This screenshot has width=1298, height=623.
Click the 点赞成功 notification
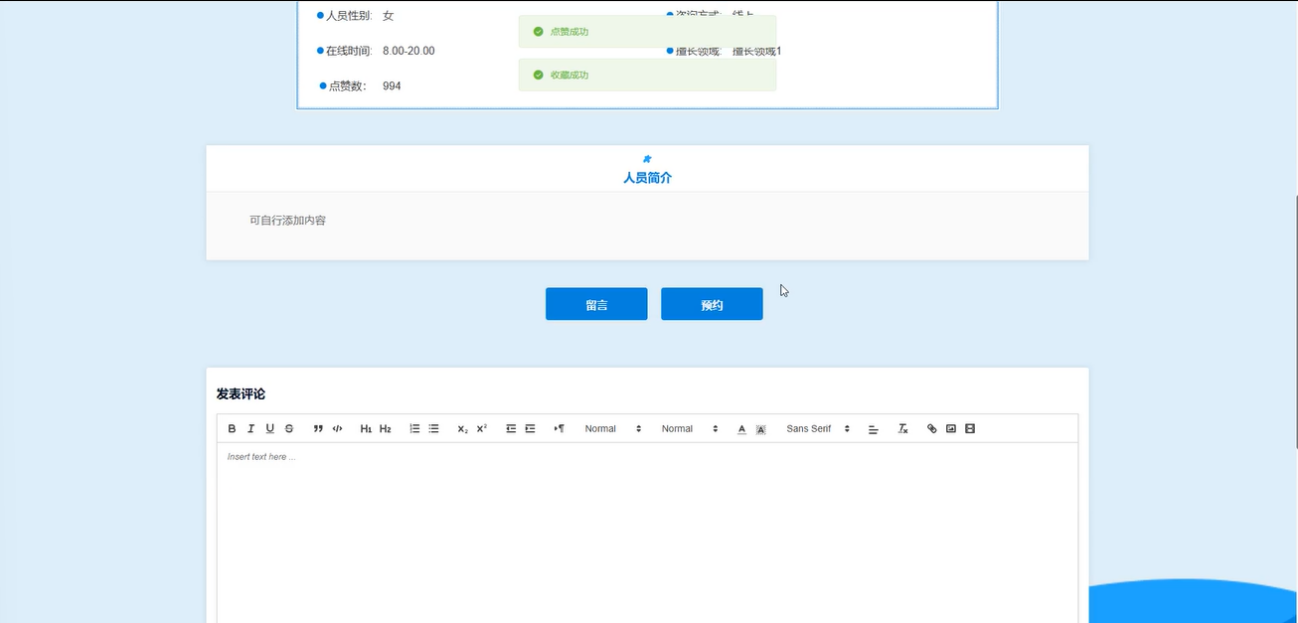pos(647,31)
